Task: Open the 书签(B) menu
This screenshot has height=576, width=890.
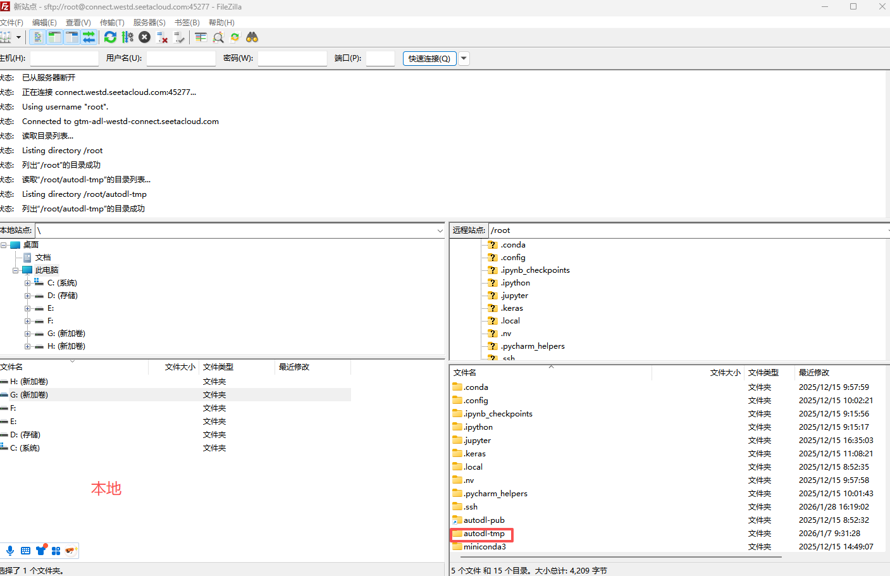Action: (187, 23)
